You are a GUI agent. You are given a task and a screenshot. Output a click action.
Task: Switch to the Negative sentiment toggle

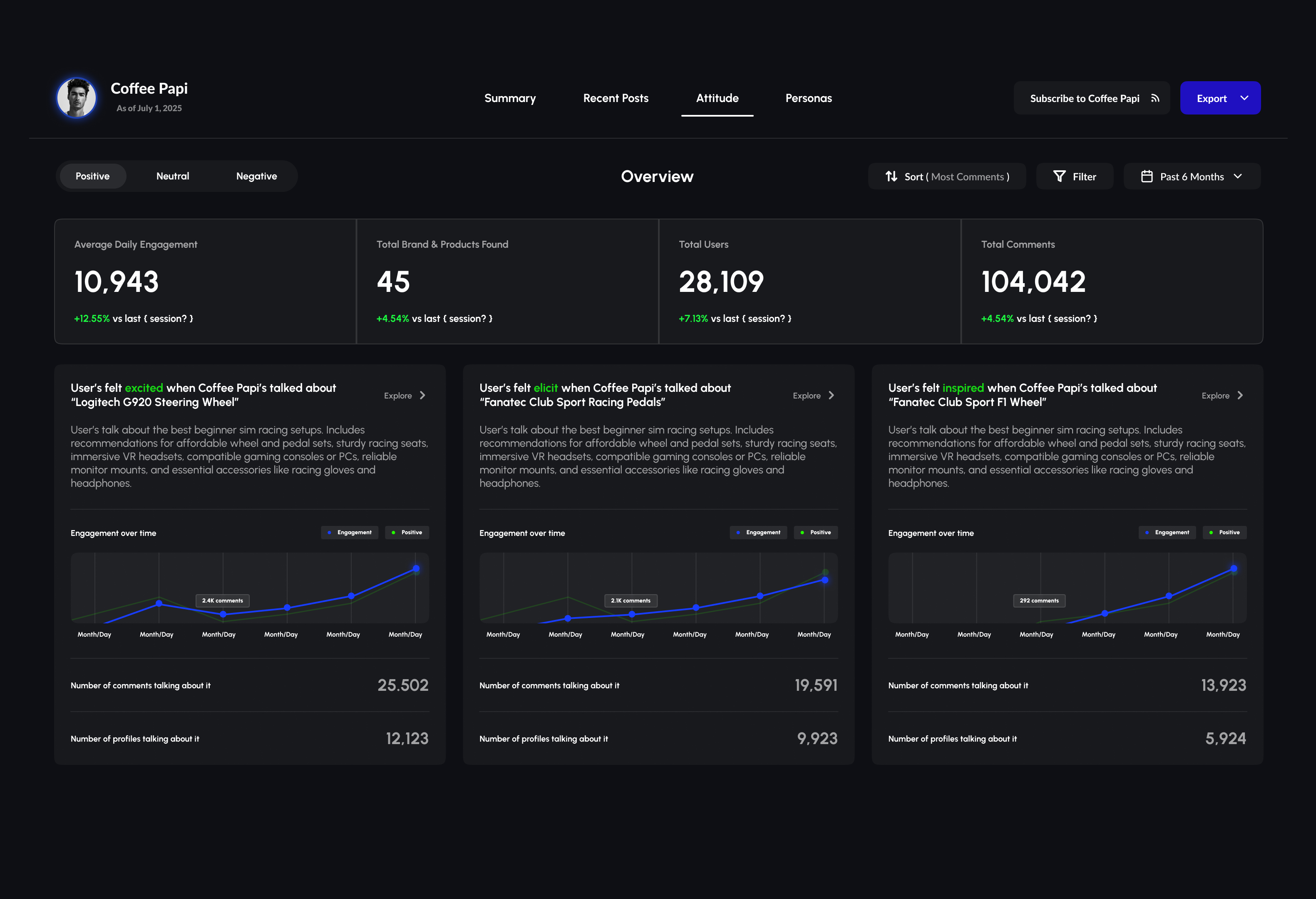(x=256, y=176)
